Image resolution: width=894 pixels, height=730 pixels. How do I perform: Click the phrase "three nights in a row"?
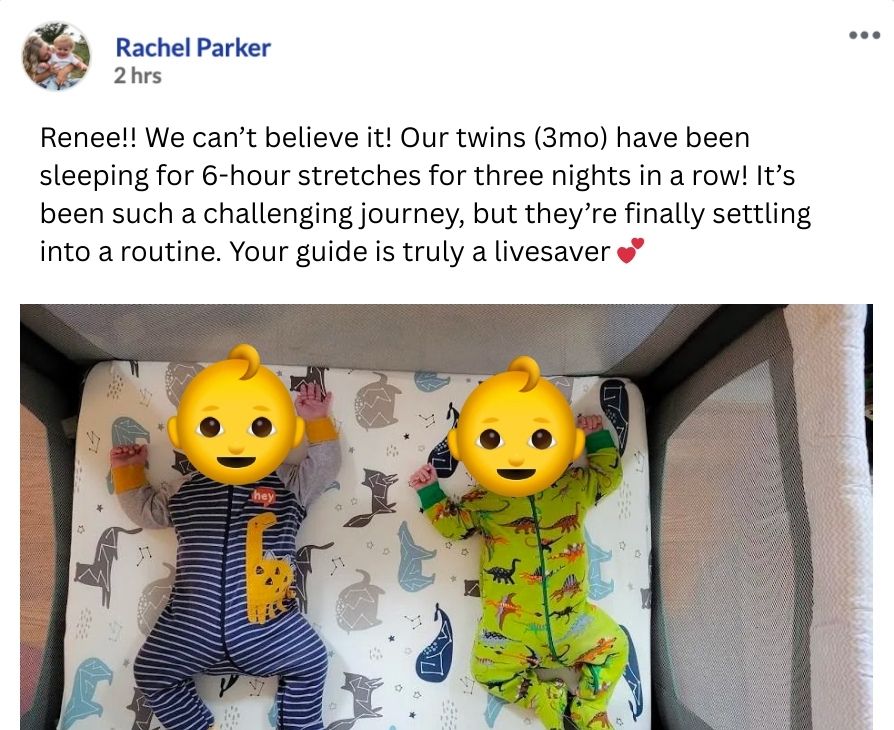(x=610, y=176)
